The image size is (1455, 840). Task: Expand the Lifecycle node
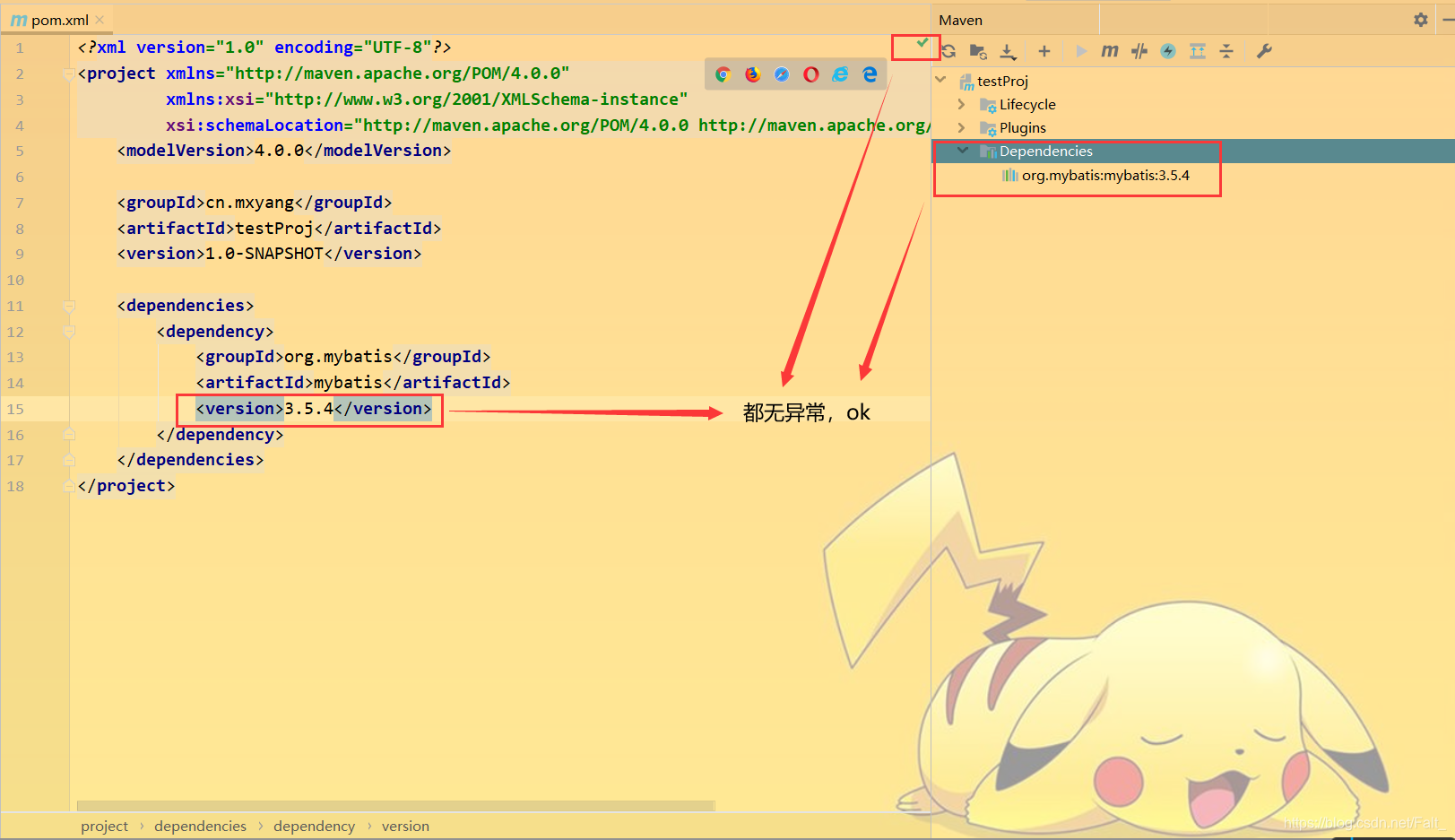coord(962,104)
